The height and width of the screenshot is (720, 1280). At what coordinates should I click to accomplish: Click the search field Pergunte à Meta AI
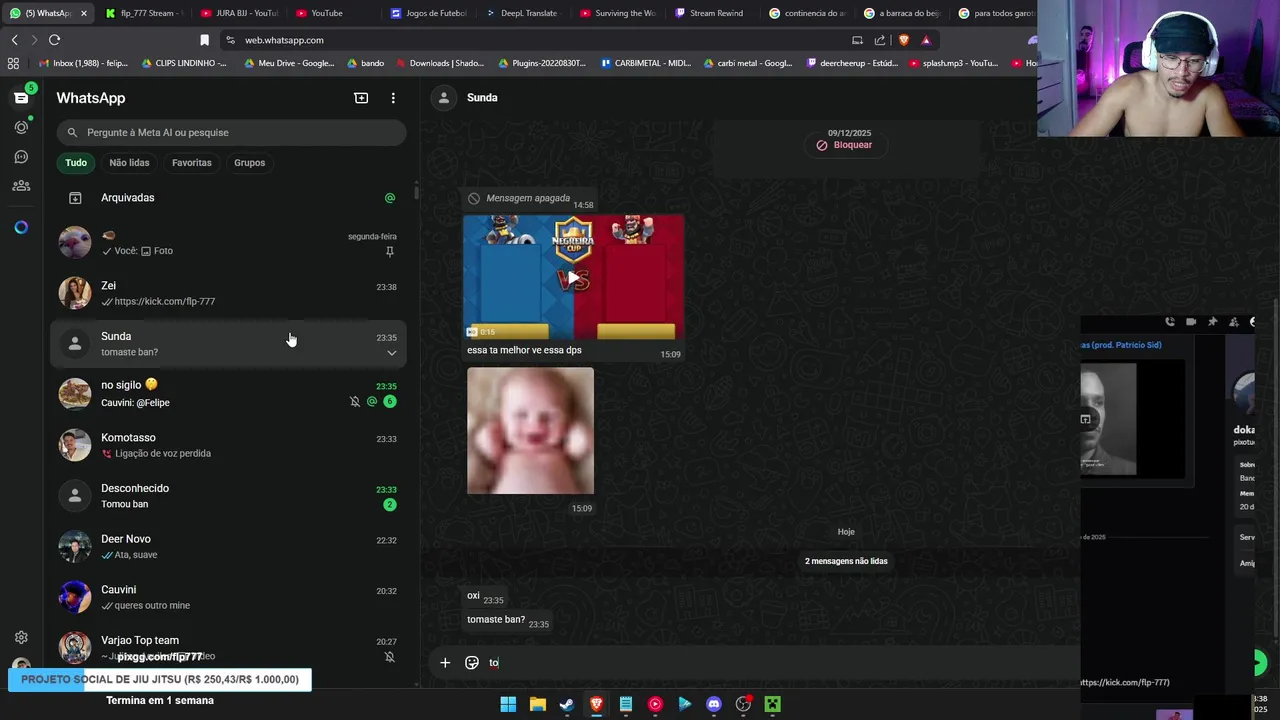pos(231,132)
